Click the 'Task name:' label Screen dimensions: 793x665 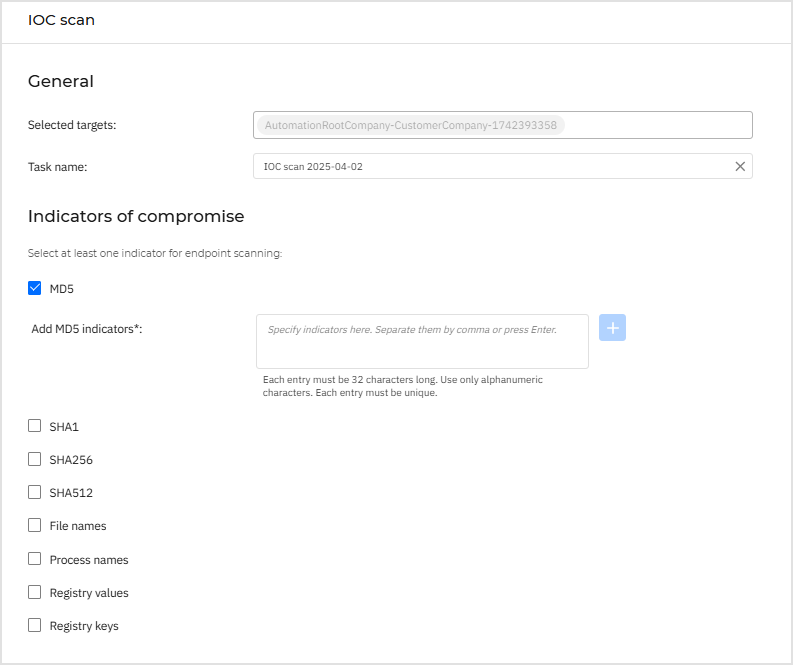click(x=58, y=167)
